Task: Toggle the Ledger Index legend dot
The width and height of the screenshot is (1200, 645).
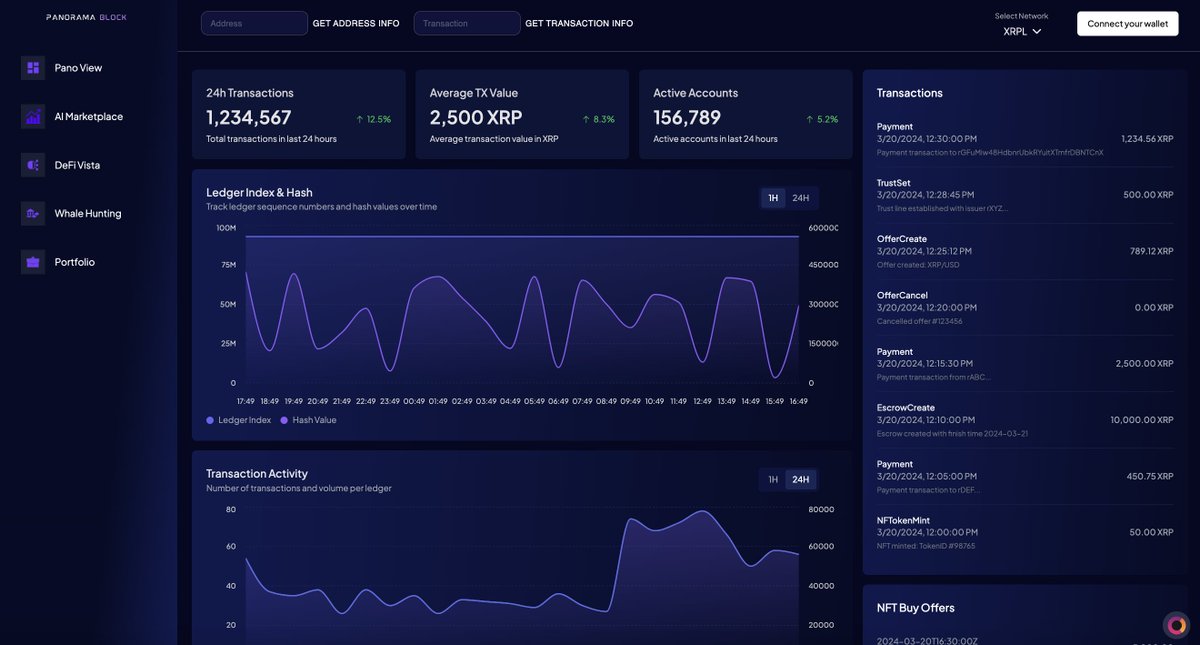Action: point(210,420)
